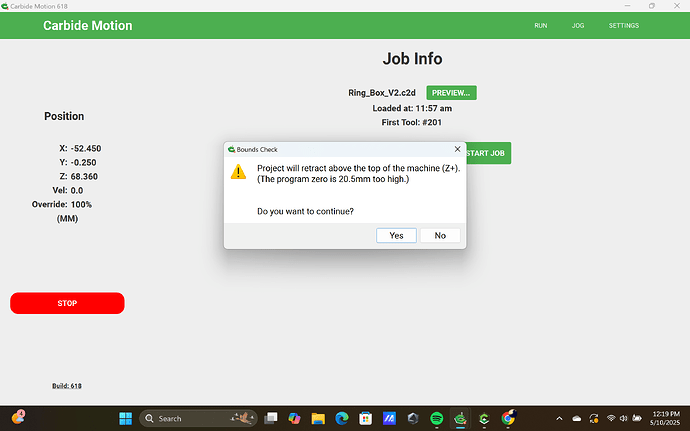The height and width of the screenshot is (431, 690).
Task: Click the Build: 618 label
Action: coord(67,386)
